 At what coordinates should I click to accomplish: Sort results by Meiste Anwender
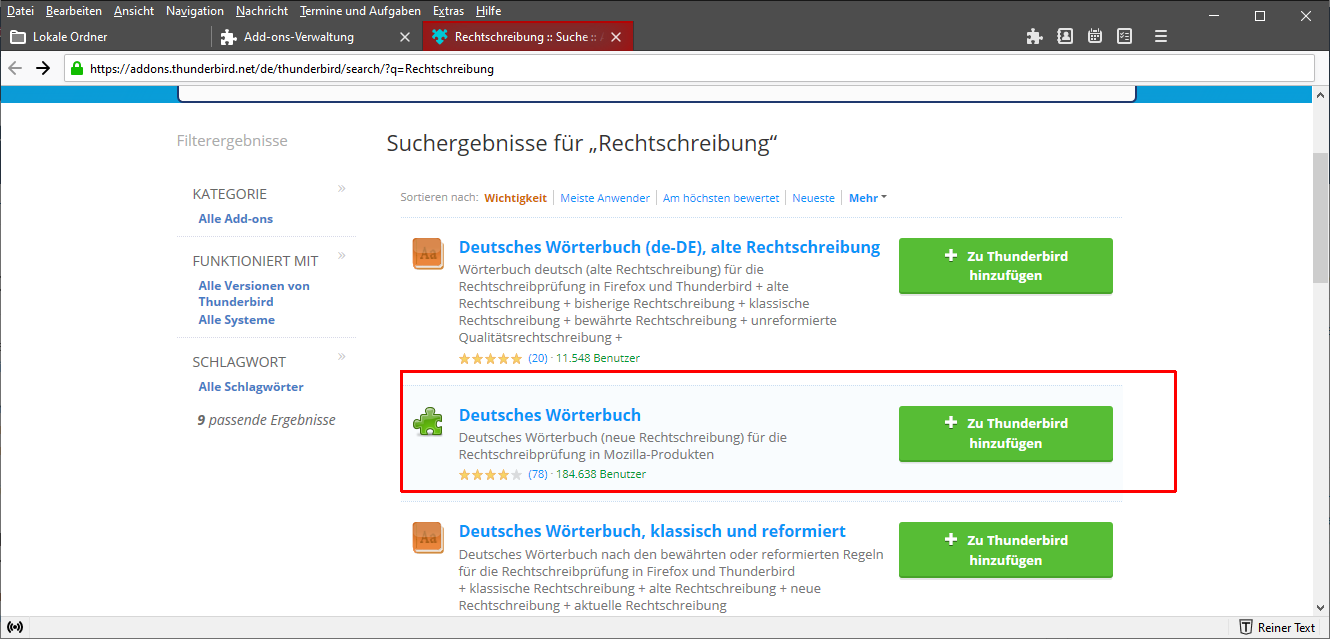pyautogui.click(x=605, y=198)
